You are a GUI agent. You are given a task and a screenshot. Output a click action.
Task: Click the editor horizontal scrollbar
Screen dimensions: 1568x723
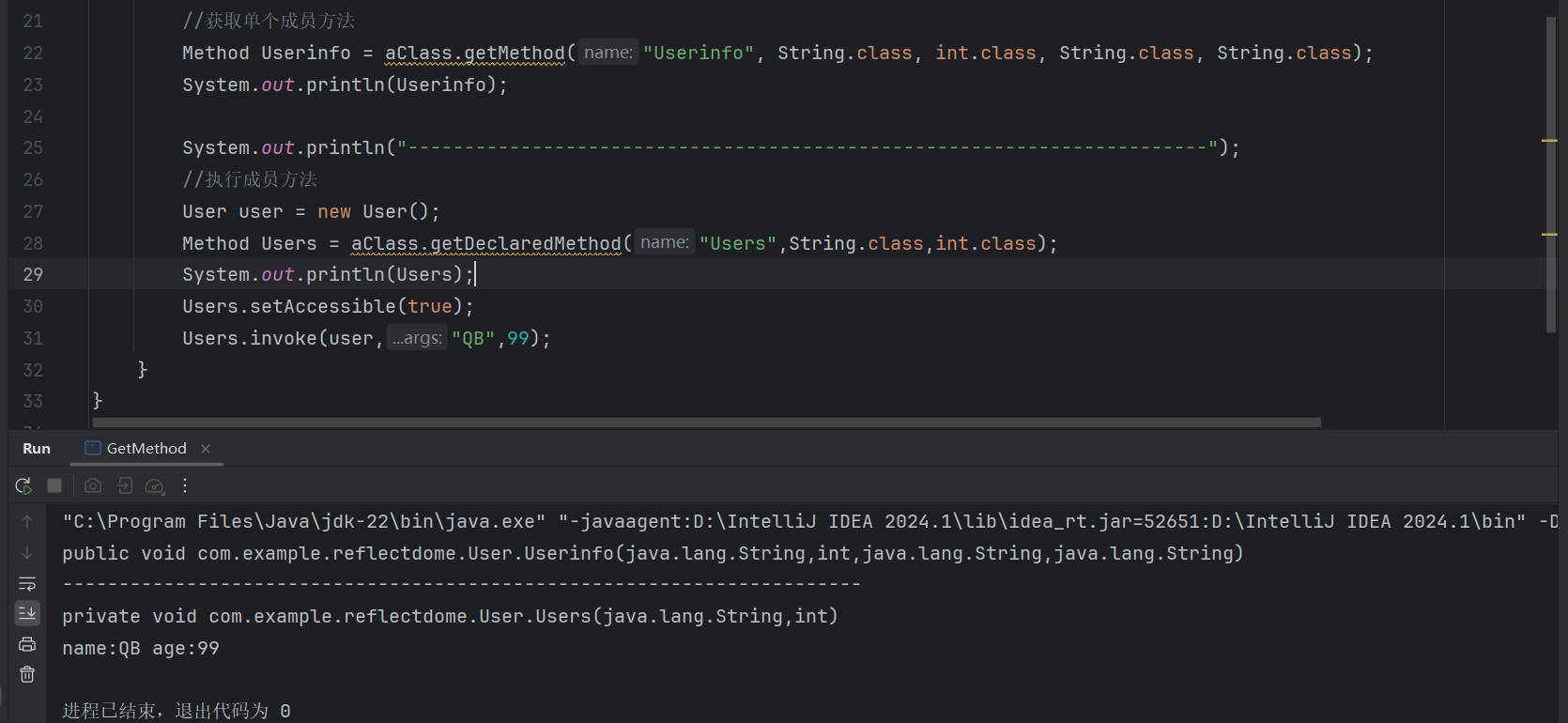(704, 423)
